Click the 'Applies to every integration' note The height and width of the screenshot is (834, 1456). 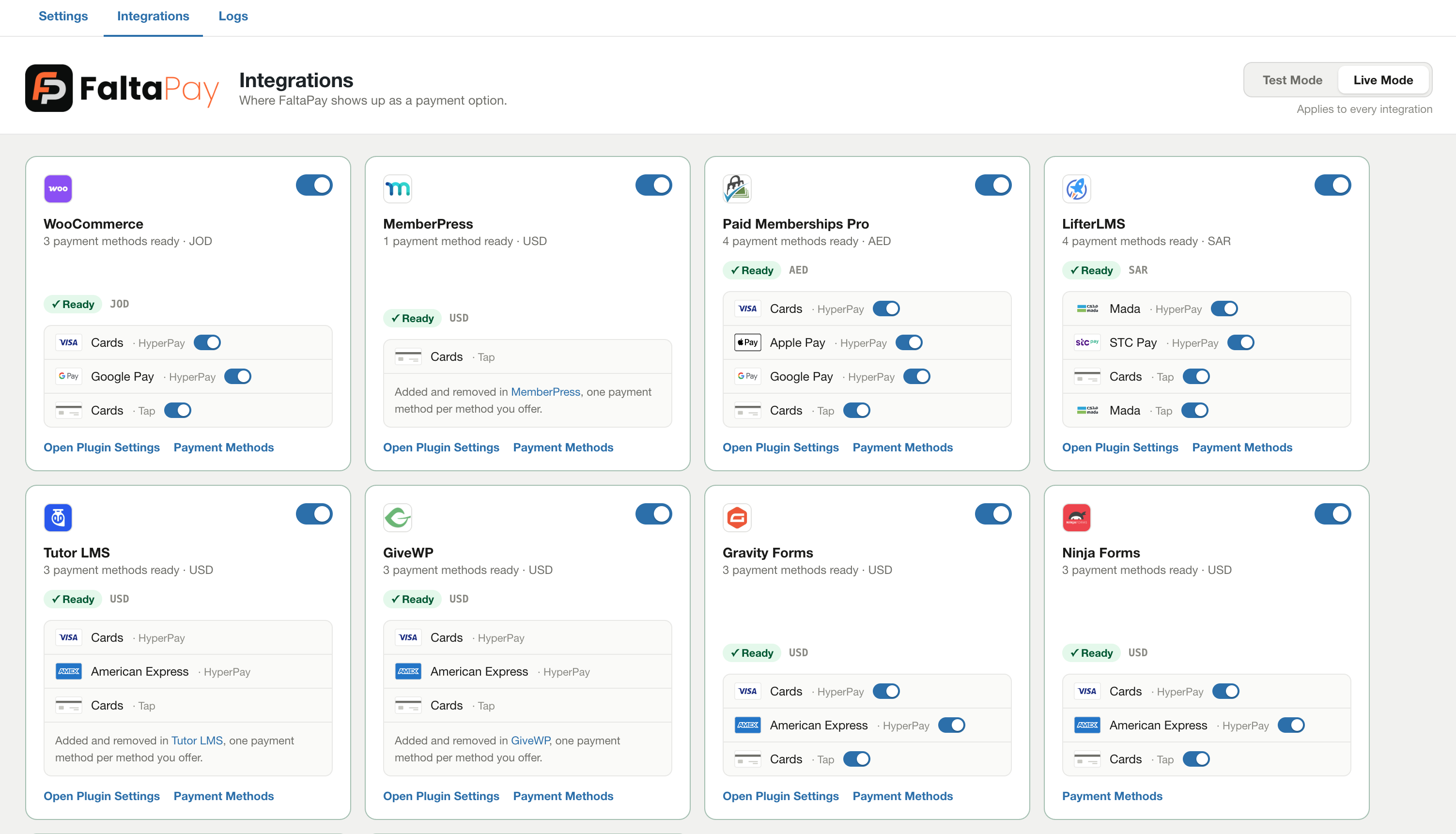[1364, 109]
